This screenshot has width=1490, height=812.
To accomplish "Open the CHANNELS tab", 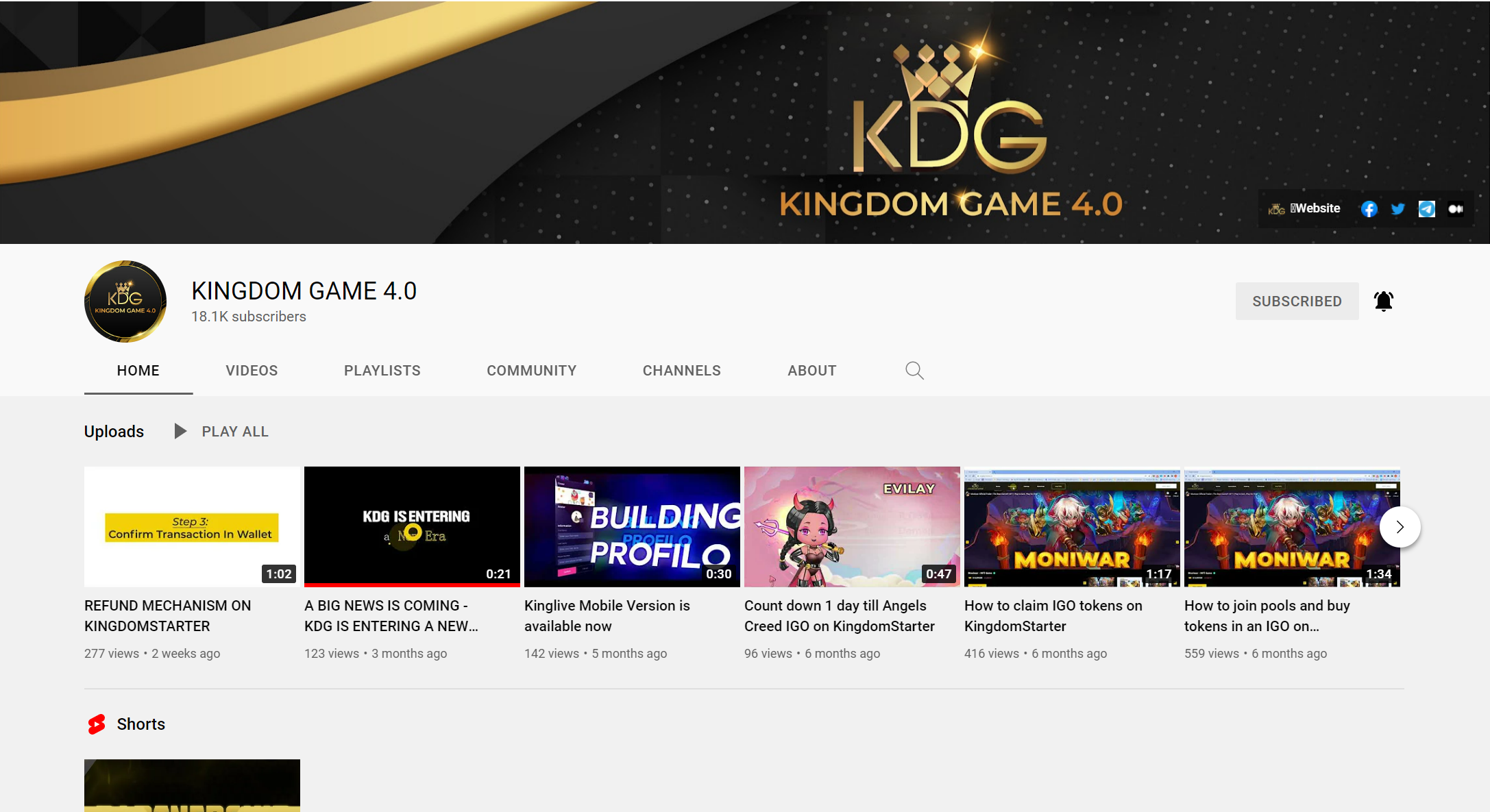I will pyautogui.click(x=682, y=371).
